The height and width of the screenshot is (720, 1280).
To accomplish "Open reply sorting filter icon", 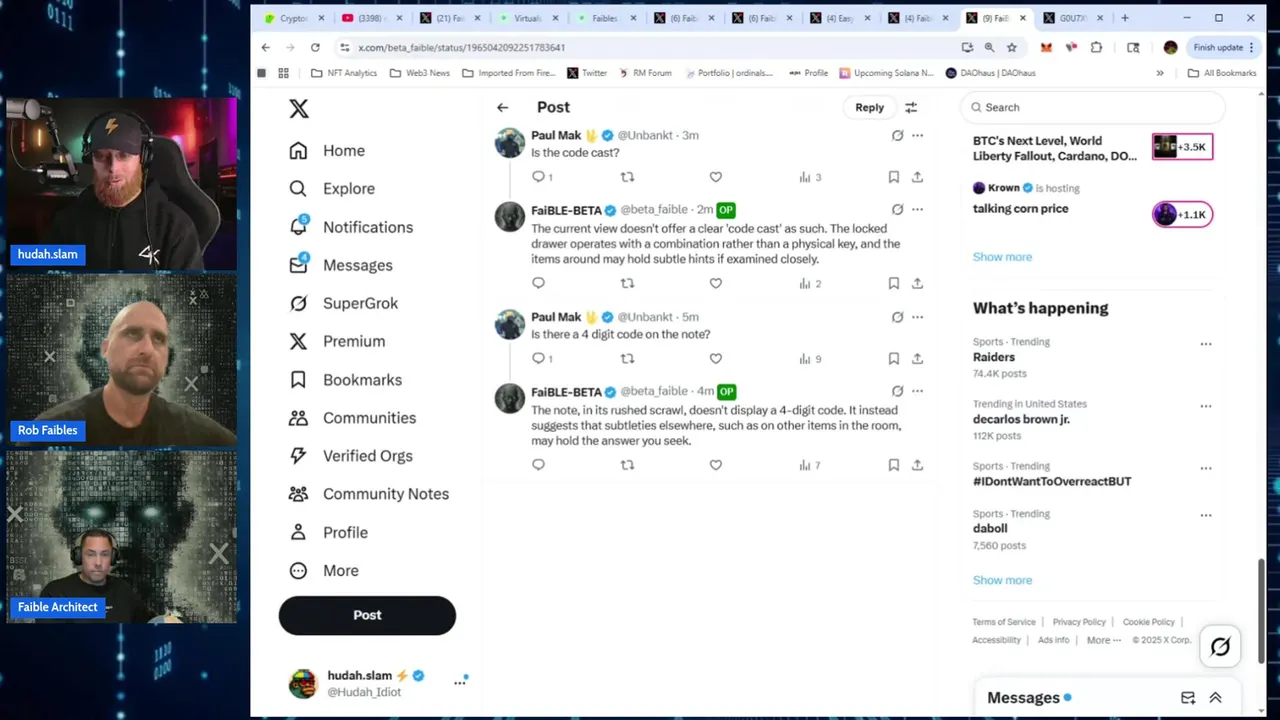I will tap(911, 107).
